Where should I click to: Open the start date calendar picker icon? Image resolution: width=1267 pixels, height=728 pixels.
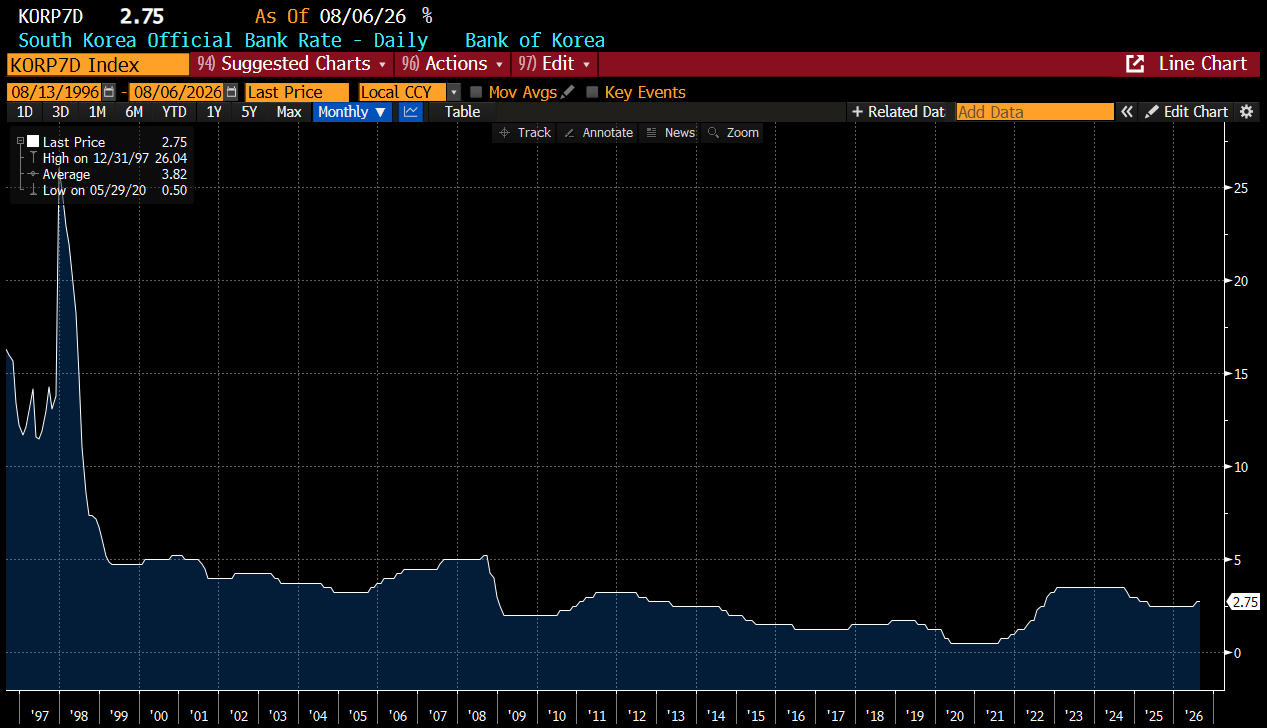(x=109, y=92)
